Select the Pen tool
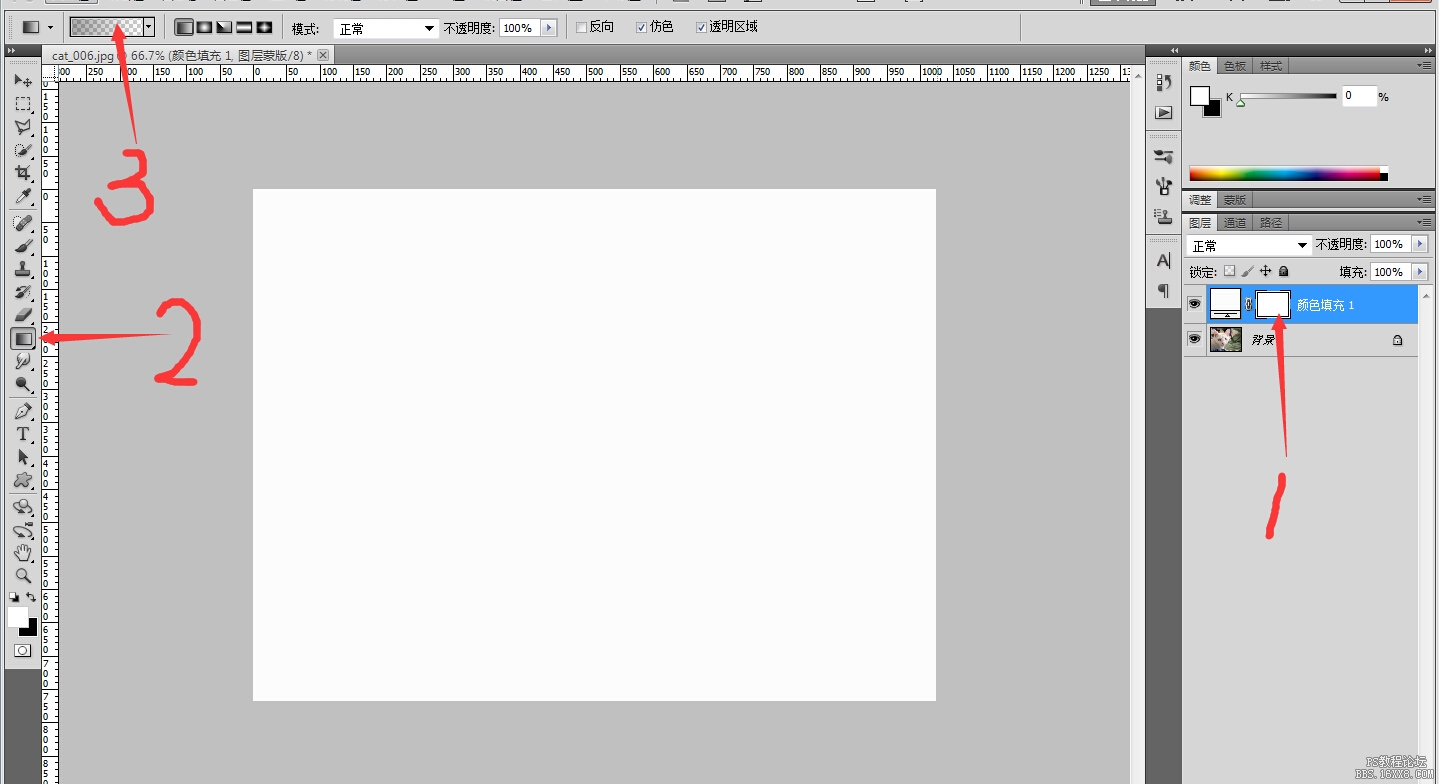 (23, 411)
